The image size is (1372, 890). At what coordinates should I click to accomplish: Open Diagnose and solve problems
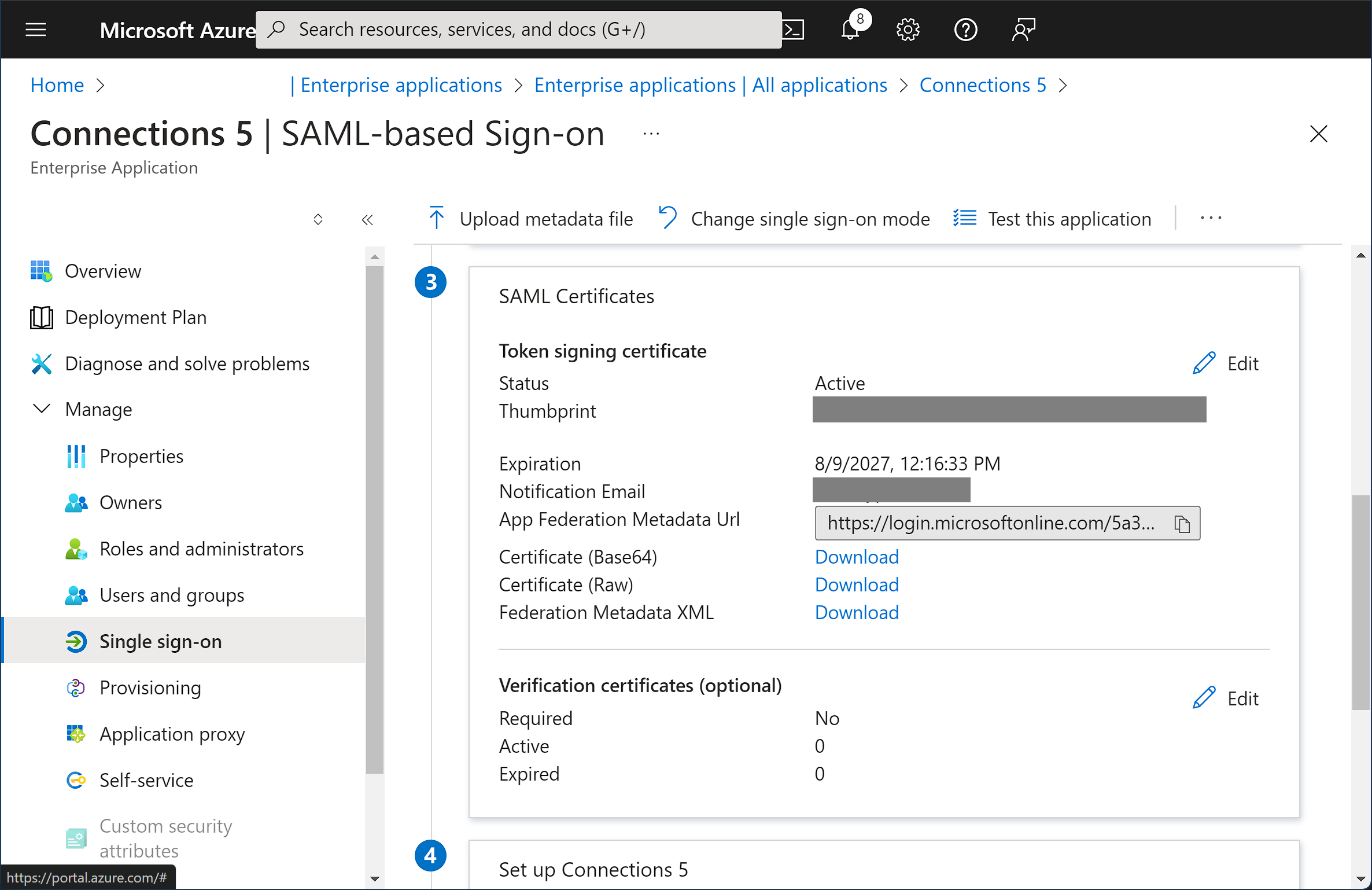tap(187, 363)
